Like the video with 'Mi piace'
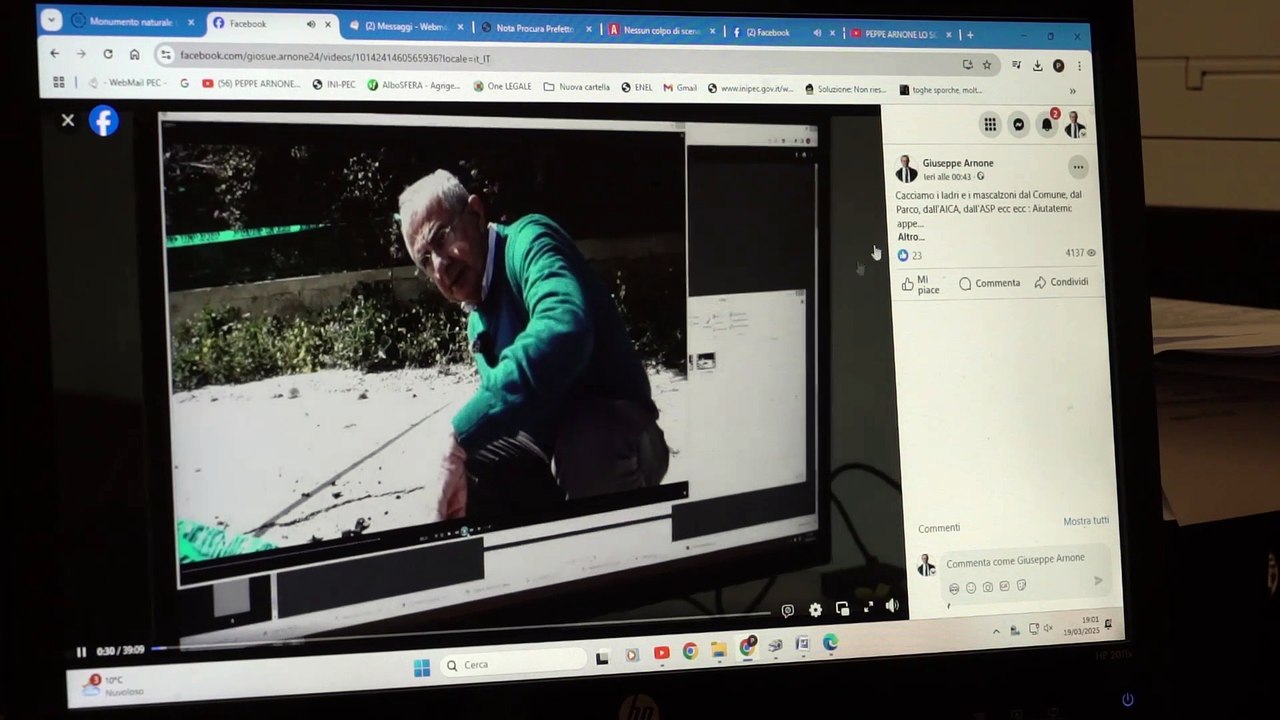Viewport: 1280px width, 720px height. pyautogui.click(x=921, y=285)
